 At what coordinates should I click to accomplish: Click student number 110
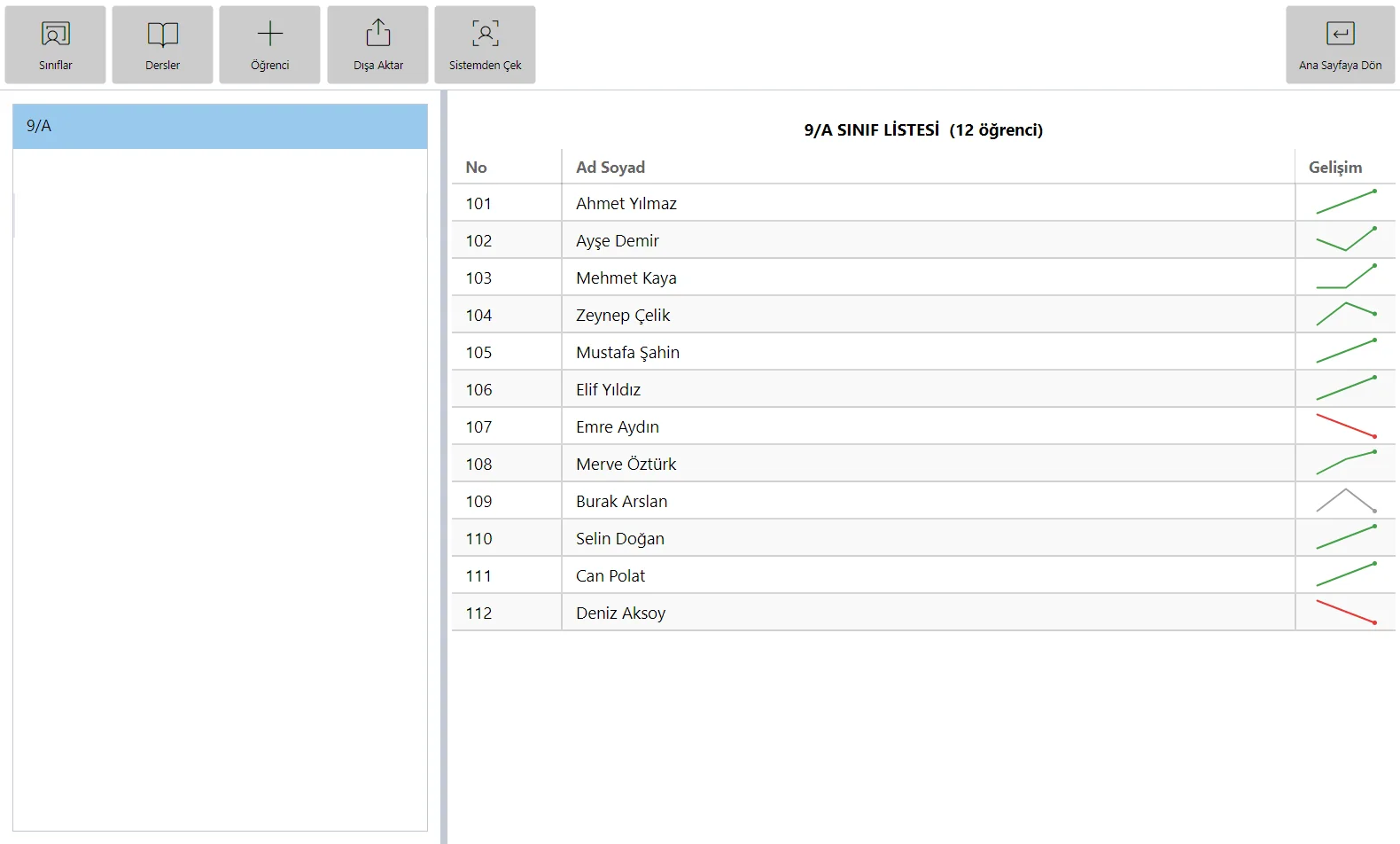point(478,539)
